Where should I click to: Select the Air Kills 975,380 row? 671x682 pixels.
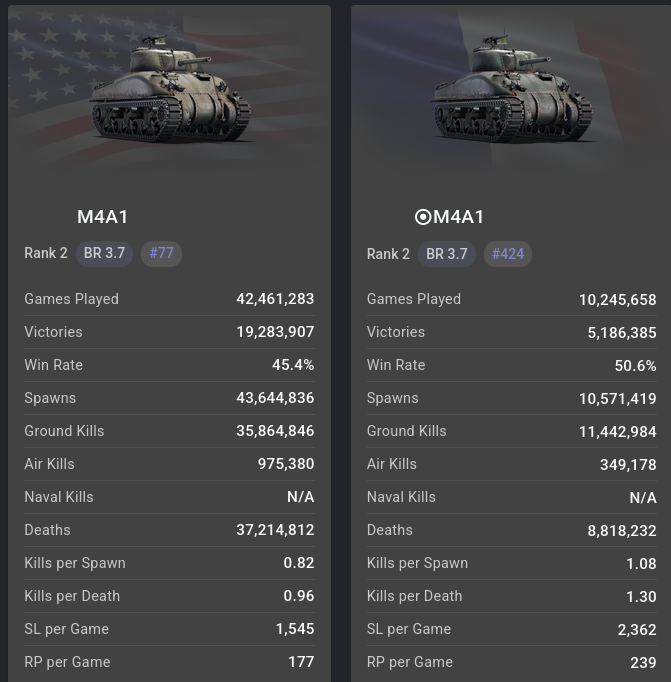[x=169, y=464]
